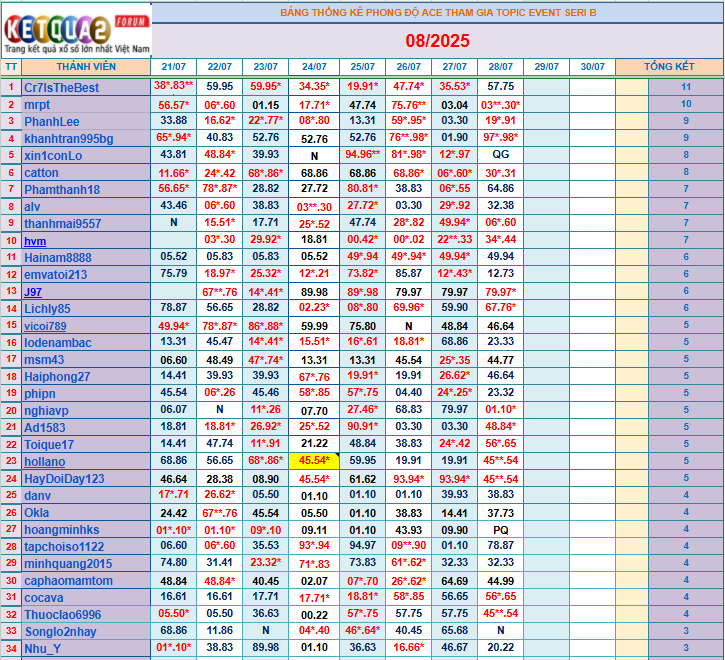Select row number 34 in TT column

point(11,648)
